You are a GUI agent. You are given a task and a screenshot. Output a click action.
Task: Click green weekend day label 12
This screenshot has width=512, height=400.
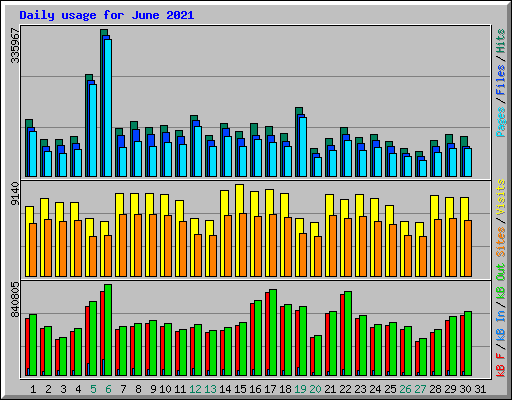[195, 389]
